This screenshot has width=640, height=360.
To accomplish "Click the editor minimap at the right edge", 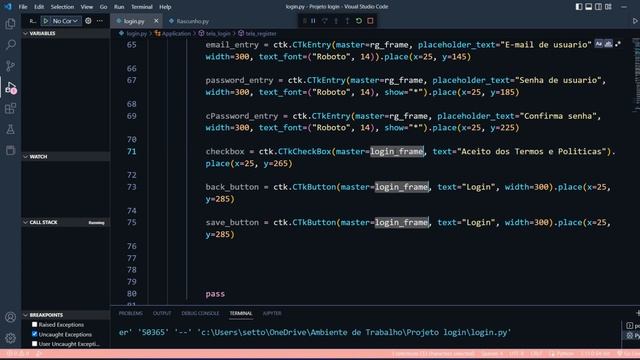I will coord(636,76).
